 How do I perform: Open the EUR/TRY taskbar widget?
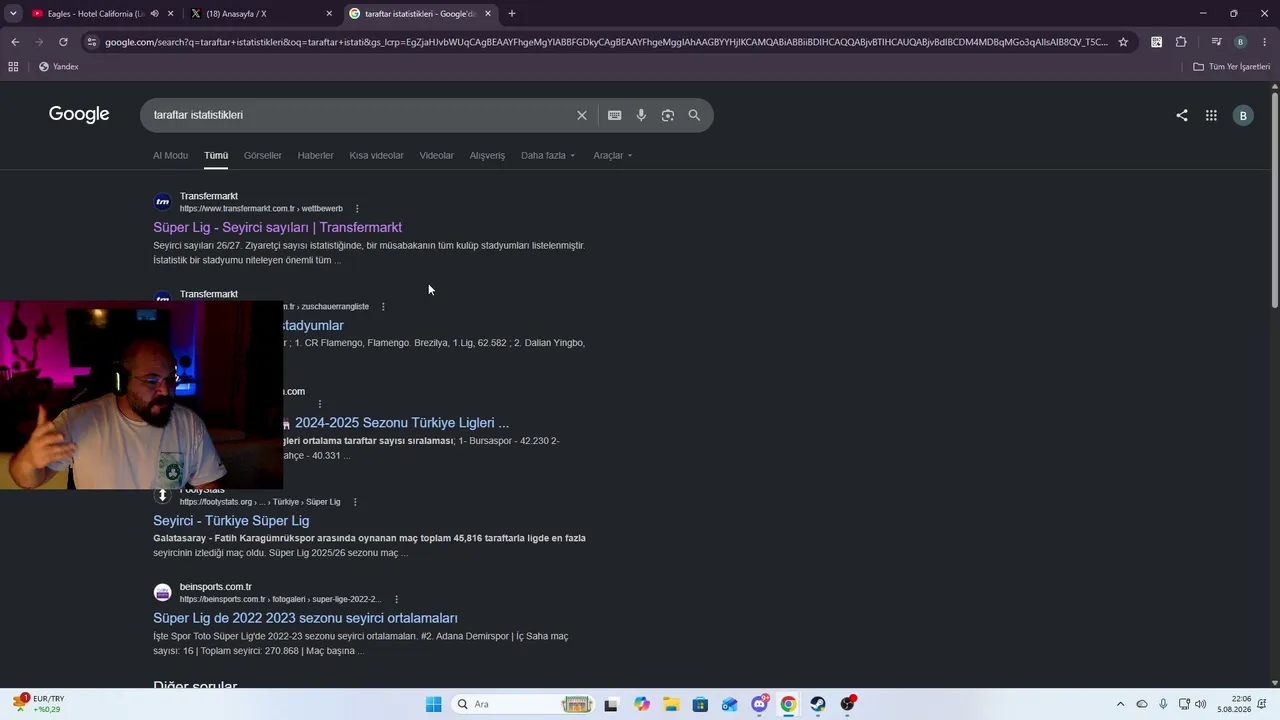38,704
